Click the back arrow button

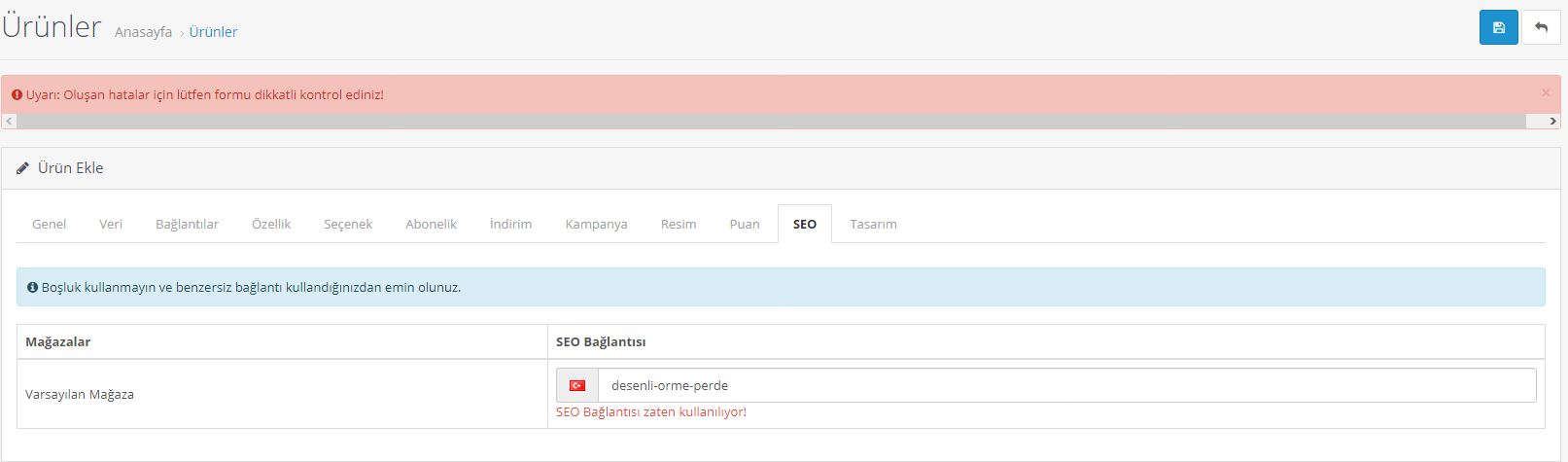1541,27
